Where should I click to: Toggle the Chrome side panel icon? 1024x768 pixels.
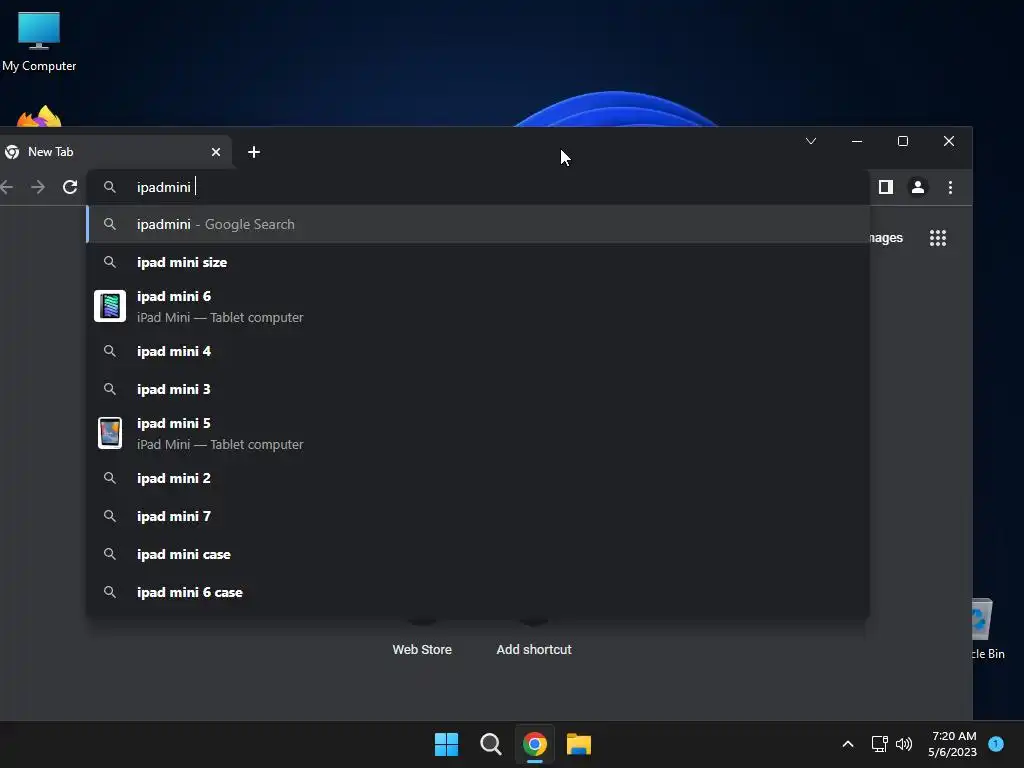886,187
